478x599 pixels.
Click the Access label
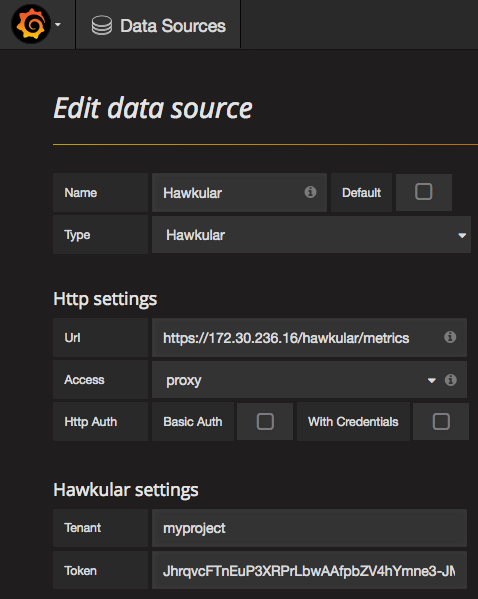point(84,380)
